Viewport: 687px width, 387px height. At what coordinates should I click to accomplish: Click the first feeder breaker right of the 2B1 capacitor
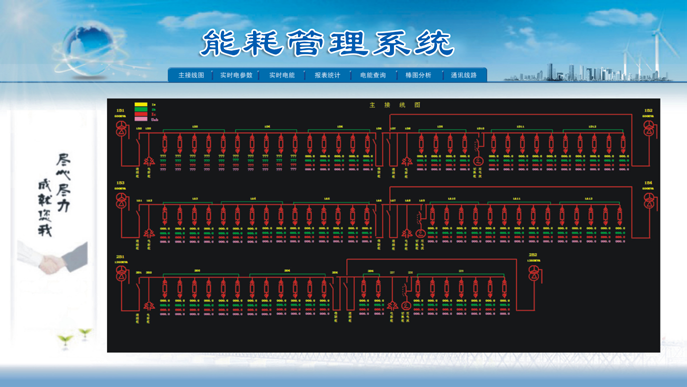(165, 288)
